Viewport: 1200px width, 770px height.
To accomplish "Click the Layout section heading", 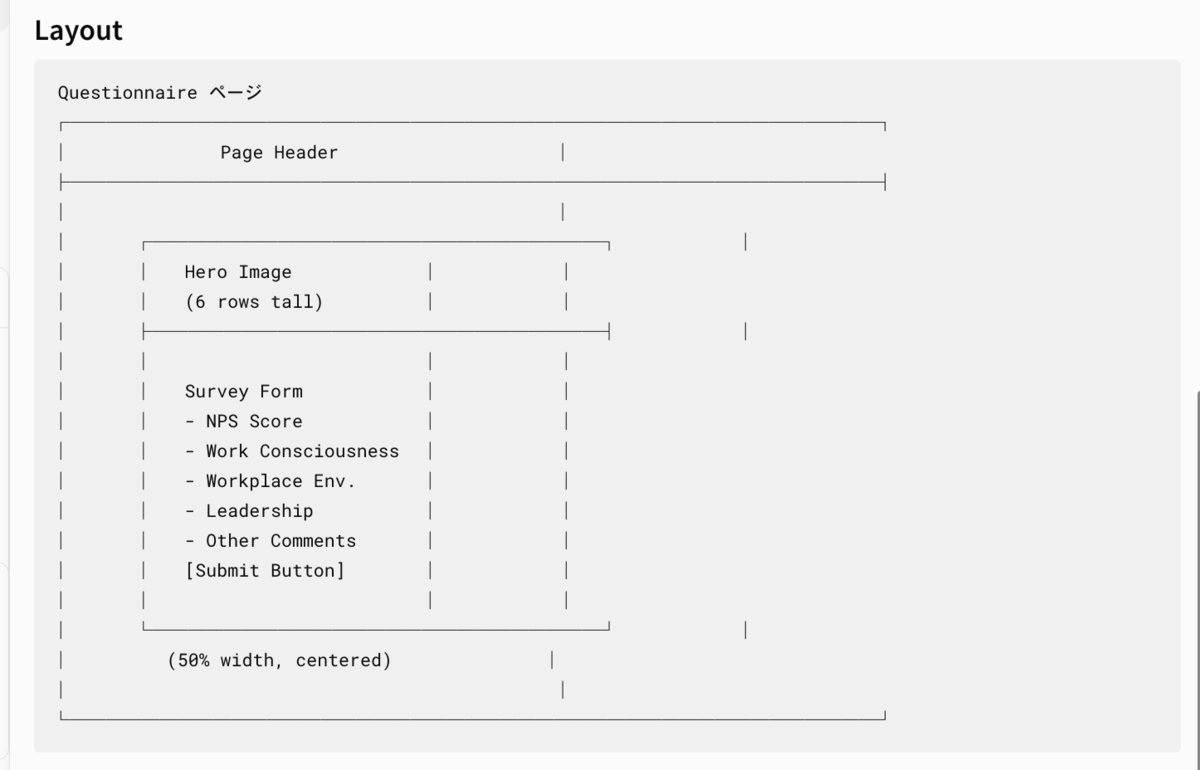I will [78, 30].
